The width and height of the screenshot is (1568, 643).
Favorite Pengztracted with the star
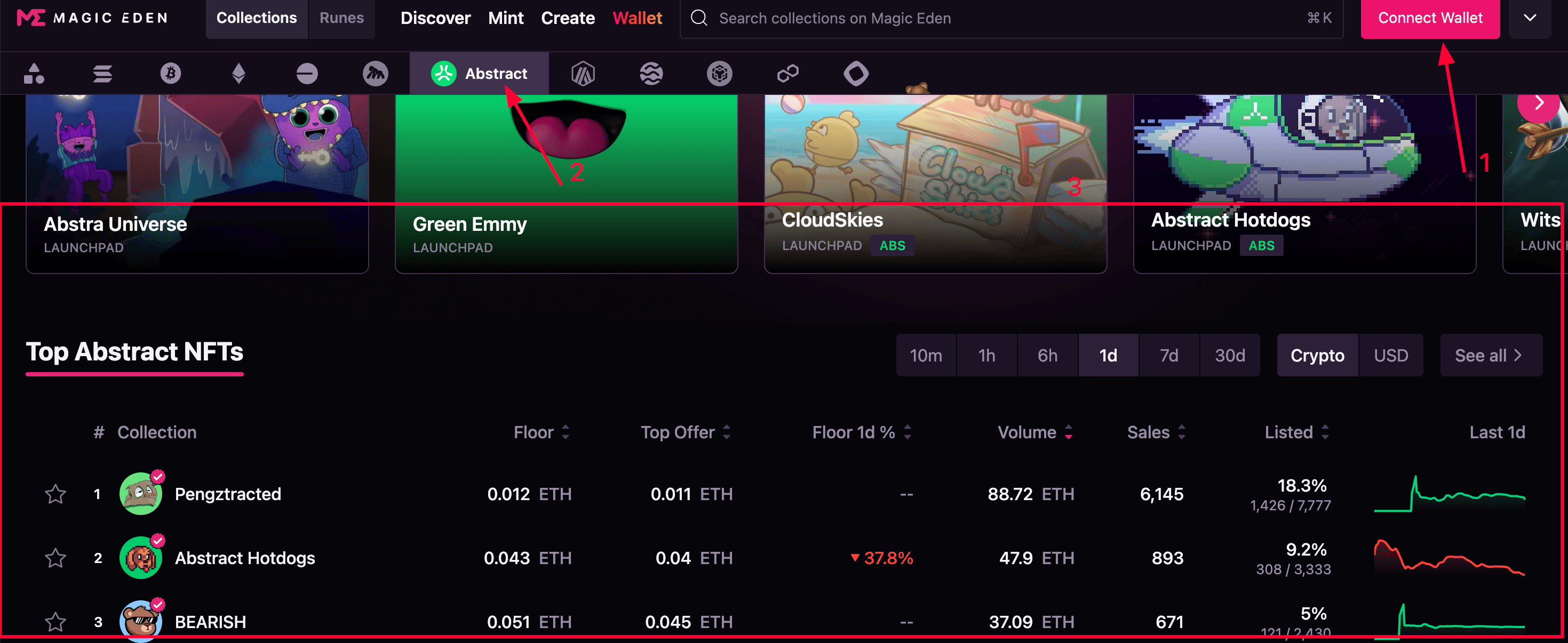55,494
